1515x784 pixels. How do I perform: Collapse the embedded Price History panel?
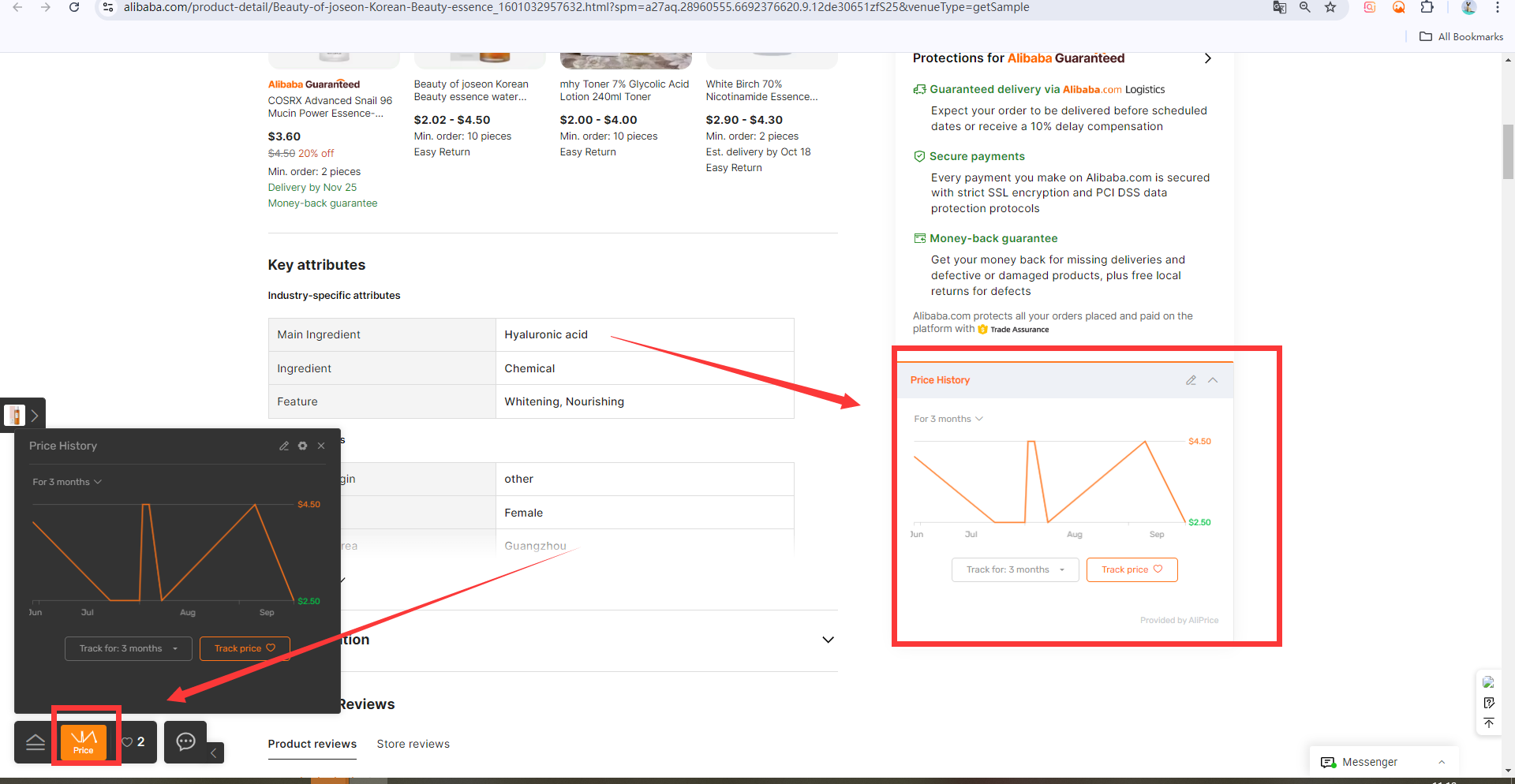tap(1213, 380)
